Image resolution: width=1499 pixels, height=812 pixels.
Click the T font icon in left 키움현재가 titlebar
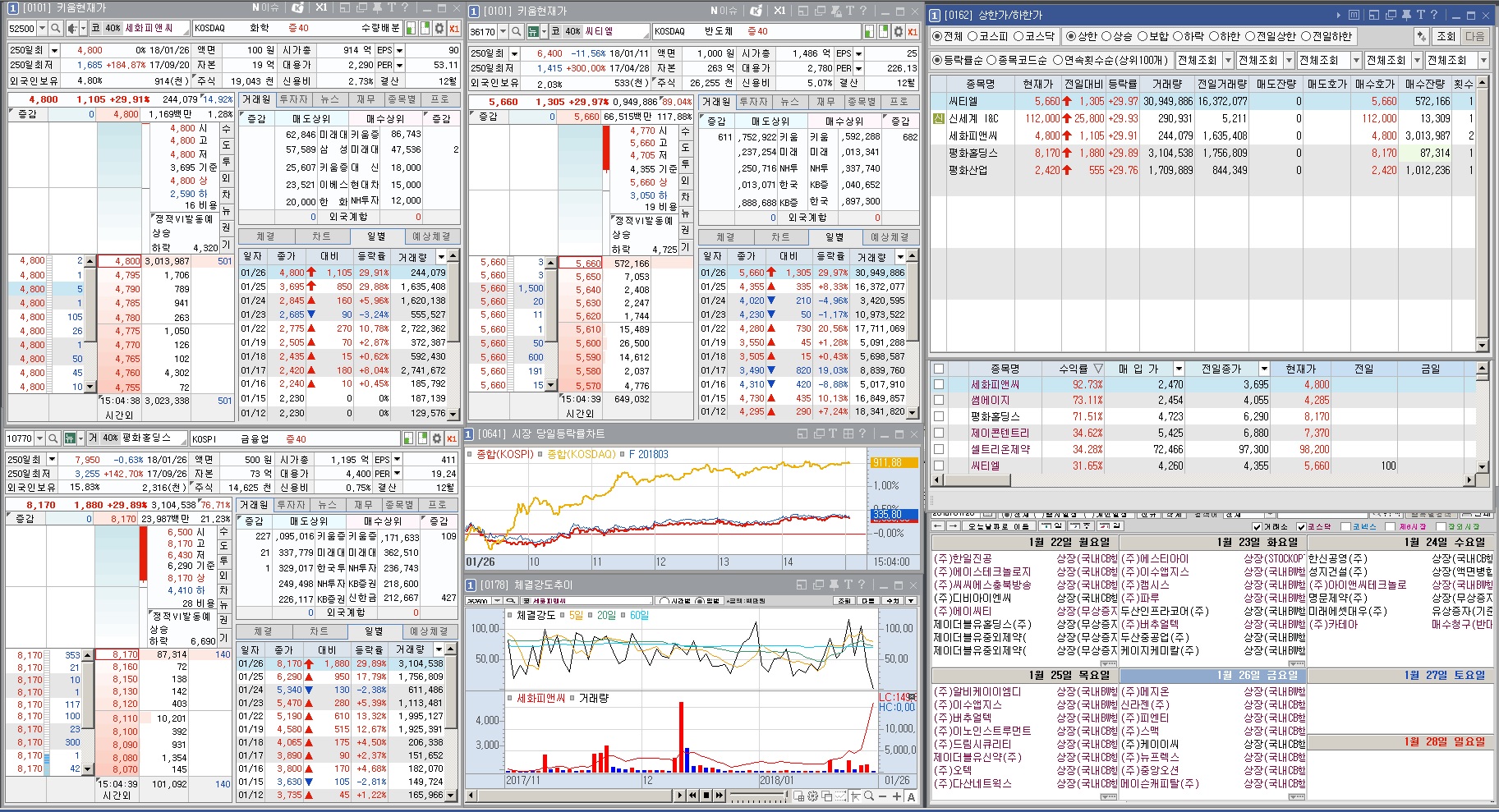392,7
